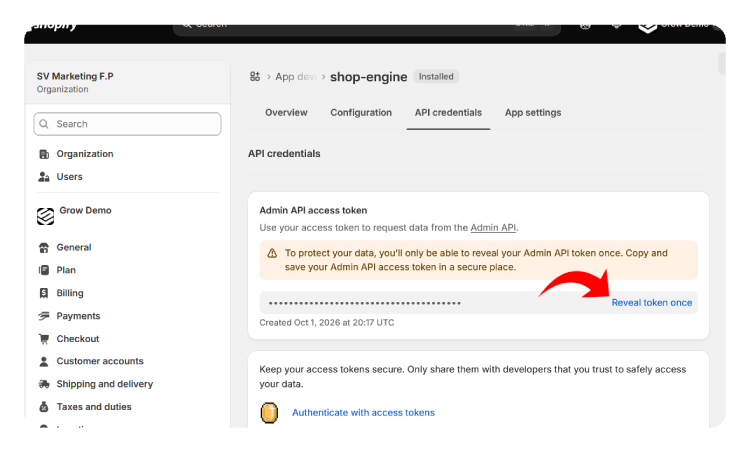Screen dimensions: 750x452
Task: Open the Admin API documentation link
Action: tap(493, 228)
